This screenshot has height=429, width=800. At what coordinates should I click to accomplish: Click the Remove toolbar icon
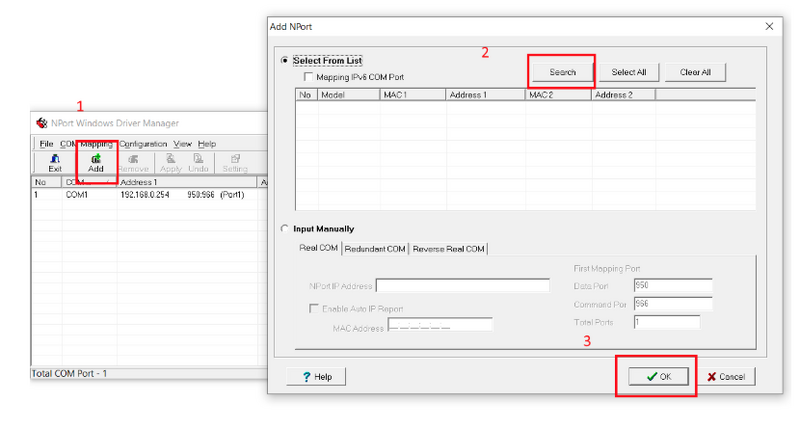point(133,163)
